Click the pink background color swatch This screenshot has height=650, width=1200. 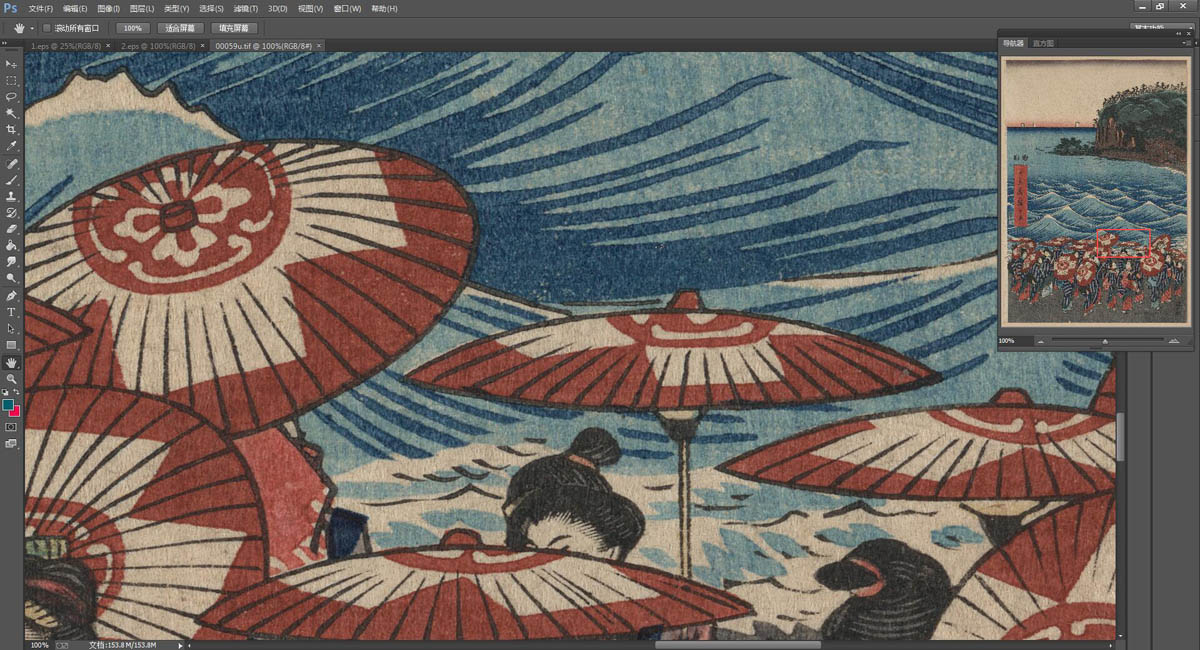(14, 411)
